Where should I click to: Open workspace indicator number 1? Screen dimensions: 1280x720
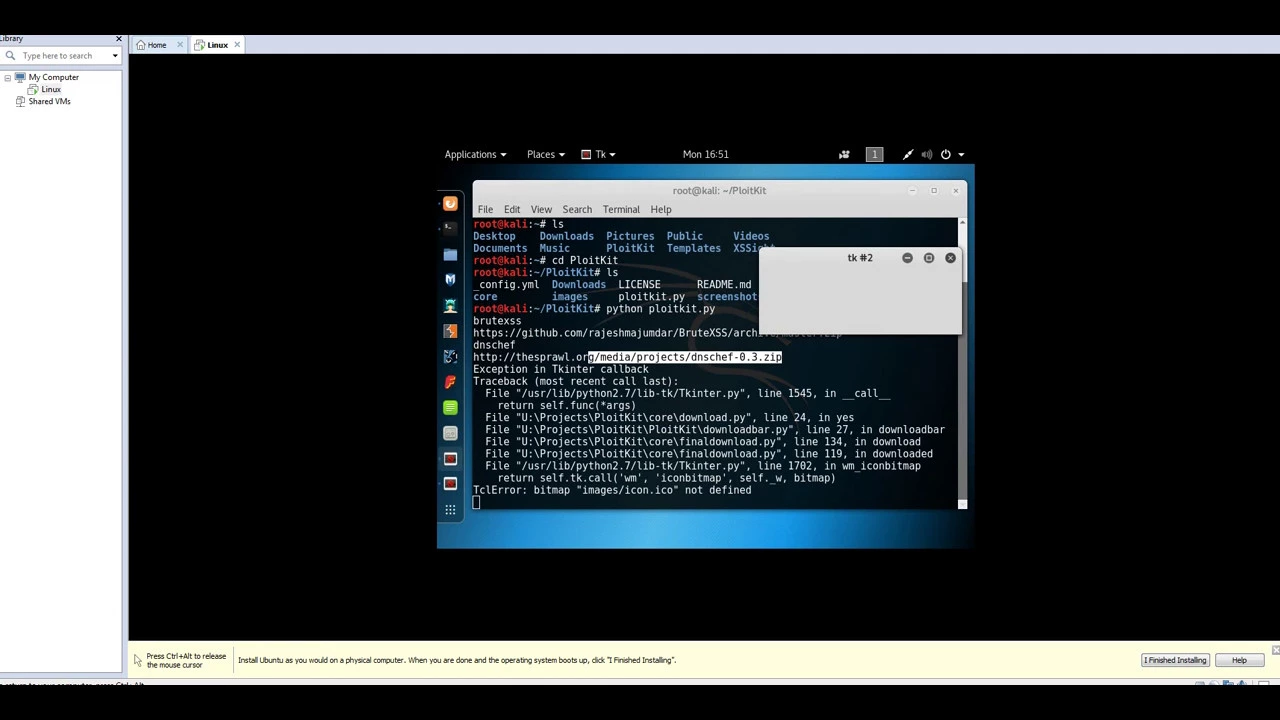click(x=875, y=154)
